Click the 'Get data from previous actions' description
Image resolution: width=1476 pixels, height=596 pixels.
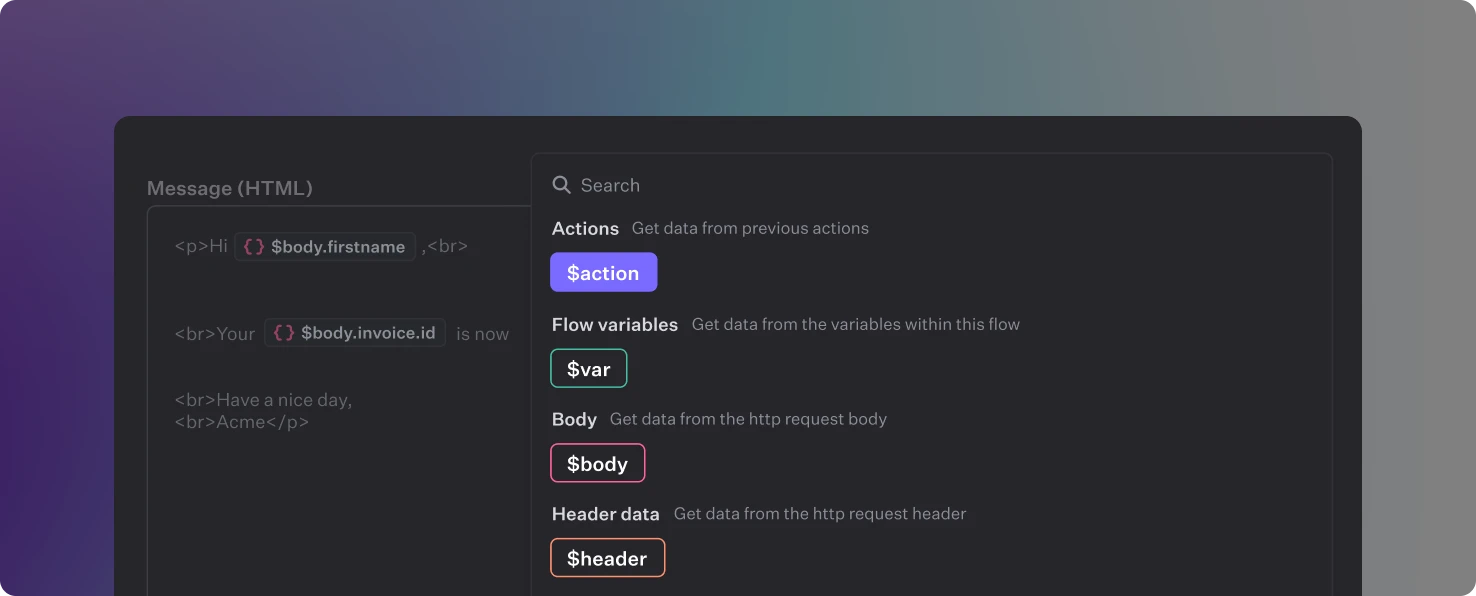point(749,228)
